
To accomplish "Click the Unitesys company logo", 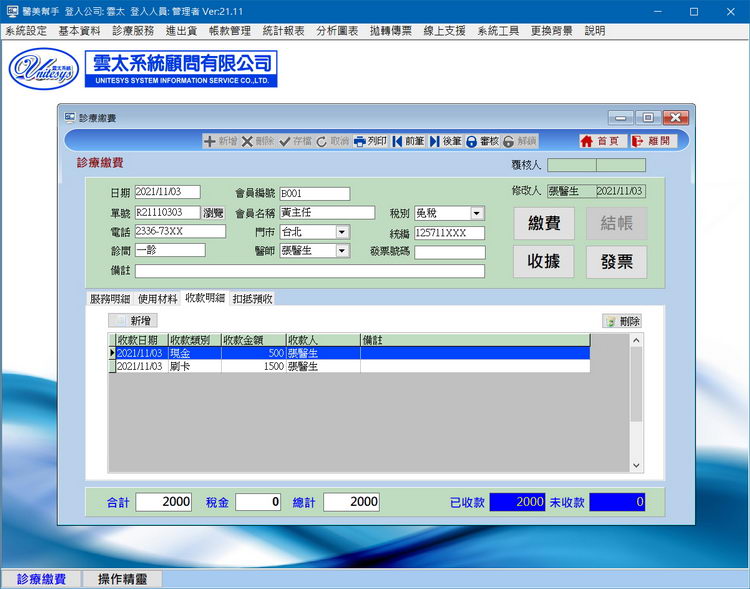I will (x=44, y=69).
